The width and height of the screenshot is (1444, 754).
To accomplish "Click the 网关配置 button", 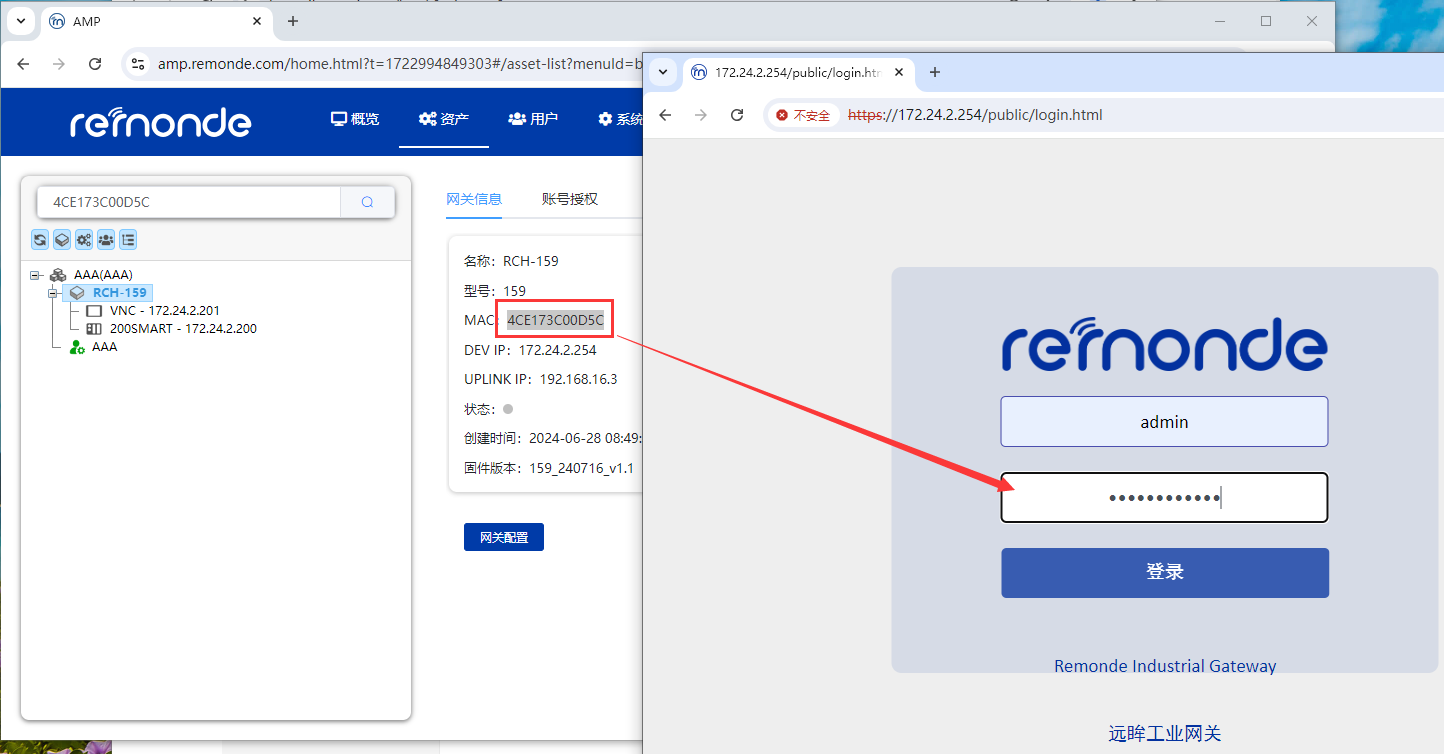I will pos(504,537).
